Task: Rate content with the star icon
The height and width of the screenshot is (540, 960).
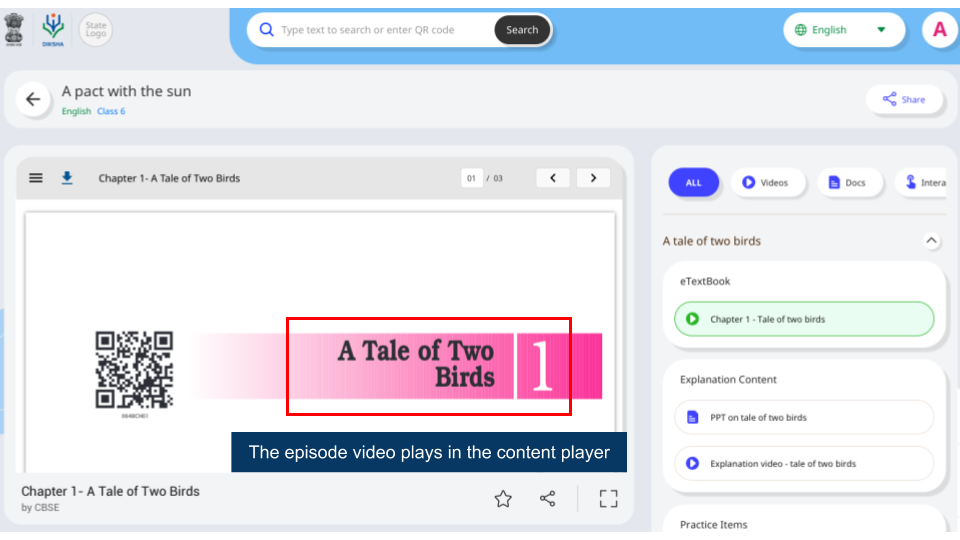Action: (503, 498)
